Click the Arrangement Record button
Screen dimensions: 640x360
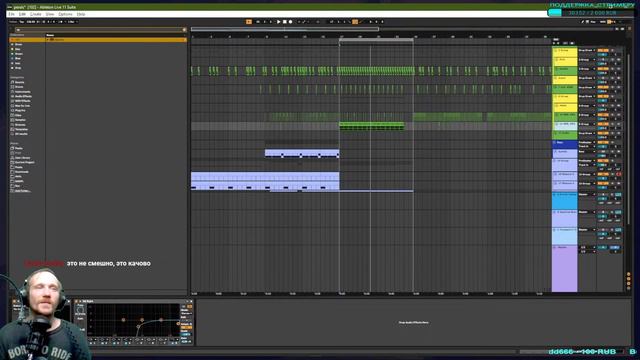click(x=291, y=22)
